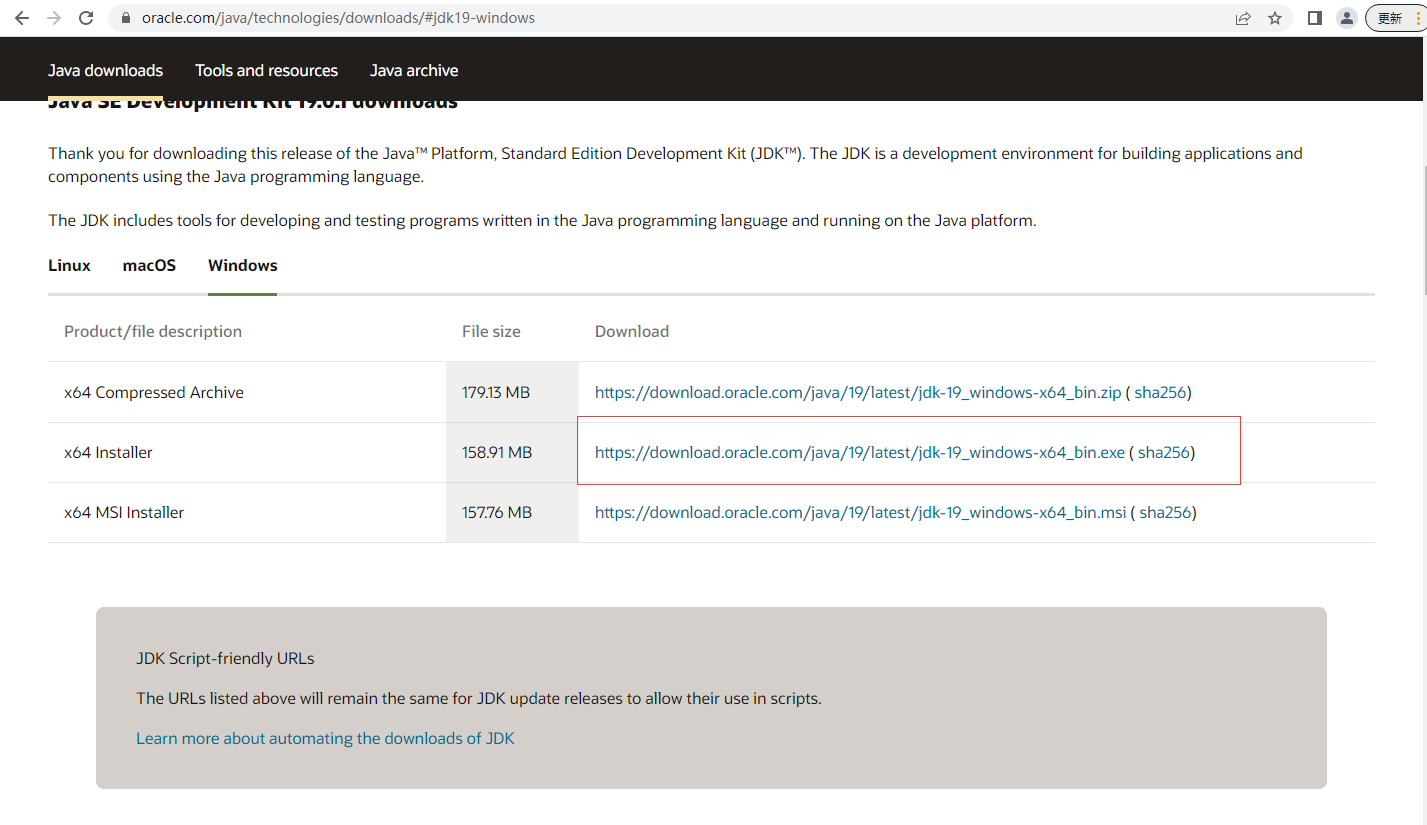Open sha256 link for MSI Installer
The width and height of the screenshot is (1427, 825).
[1165, 512]
